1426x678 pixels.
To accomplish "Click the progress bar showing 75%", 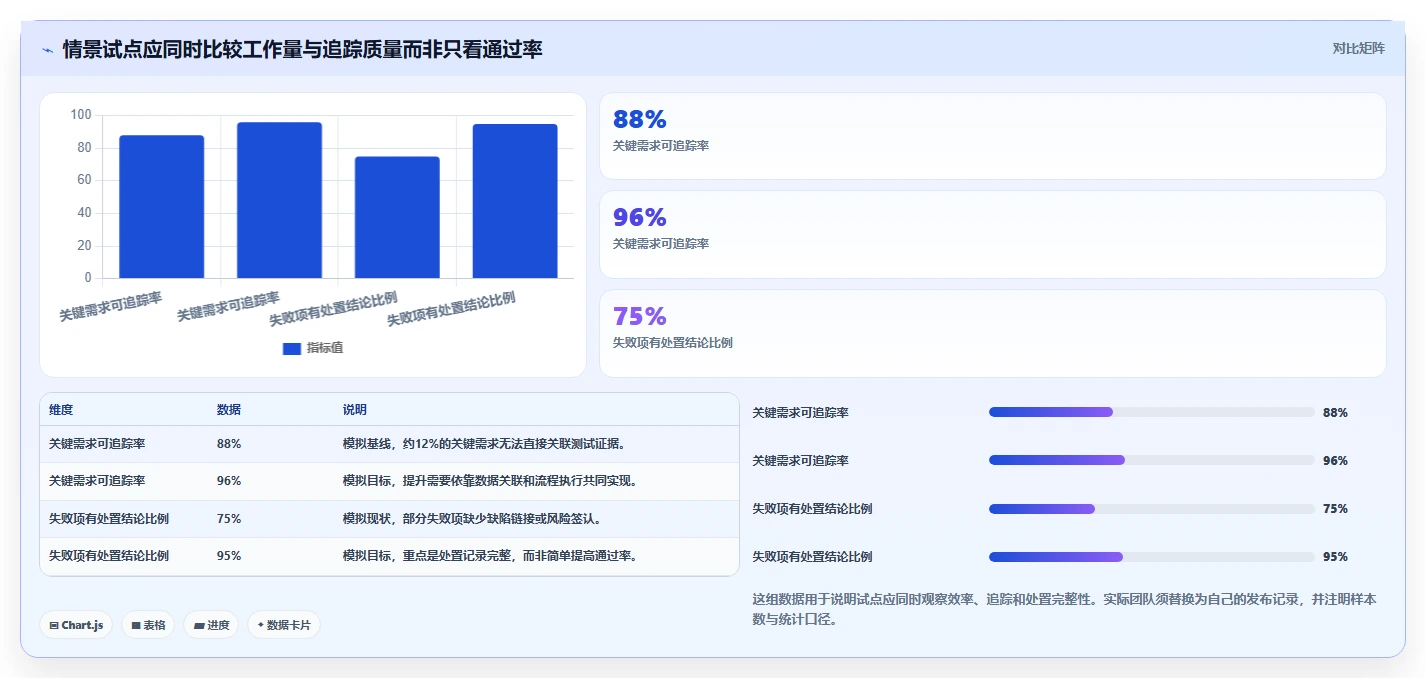I will click(1151, 509).
